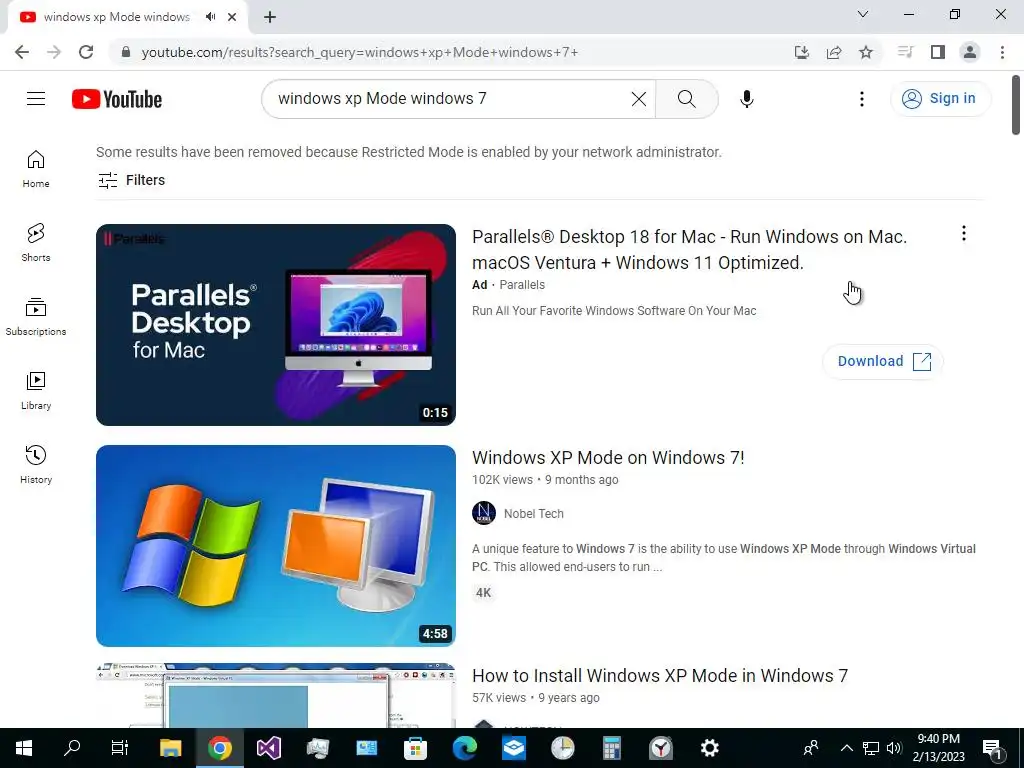
Task: Open the YouTube hamburger guide menu
Action: click(36, 99)
